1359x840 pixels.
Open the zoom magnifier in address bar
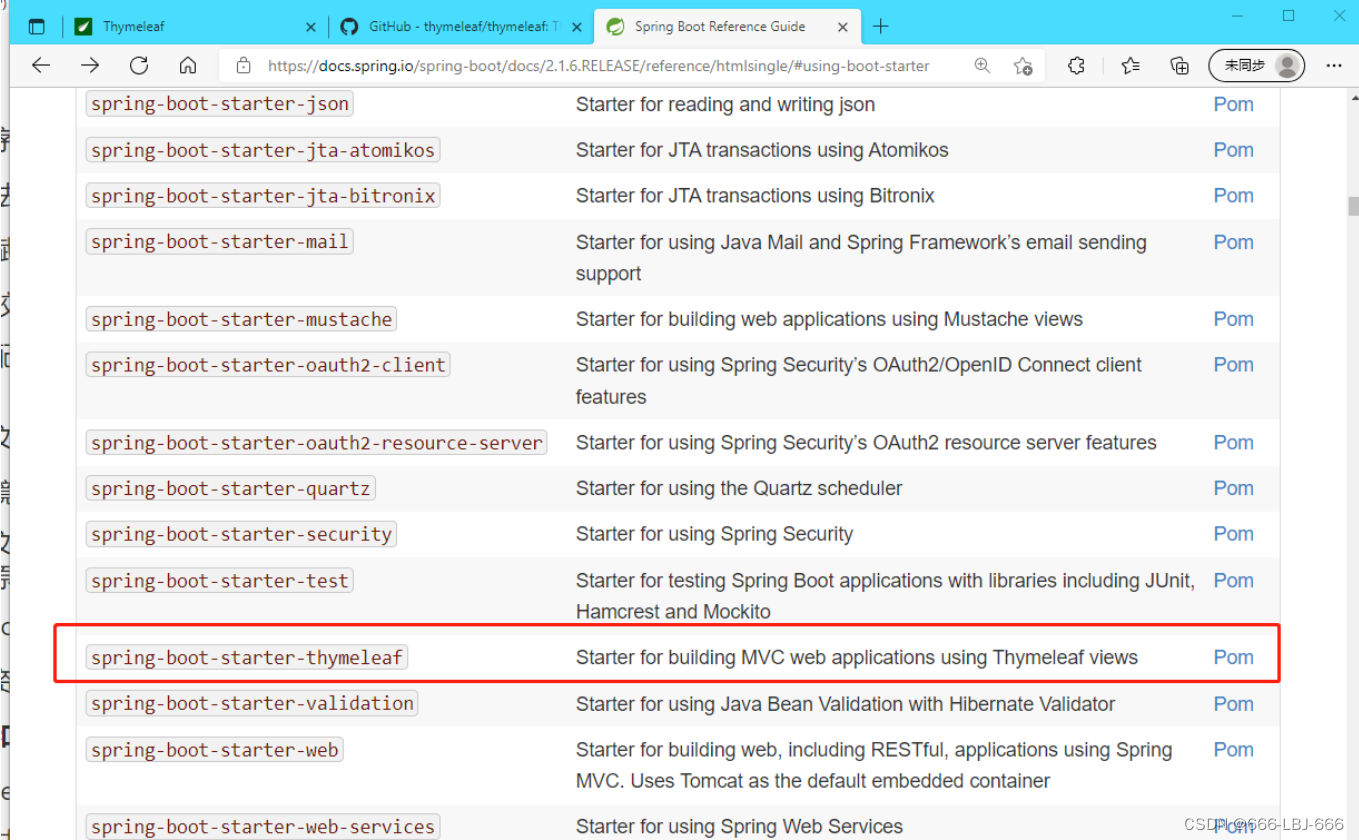pyautogui.click(x=982, y=66)
